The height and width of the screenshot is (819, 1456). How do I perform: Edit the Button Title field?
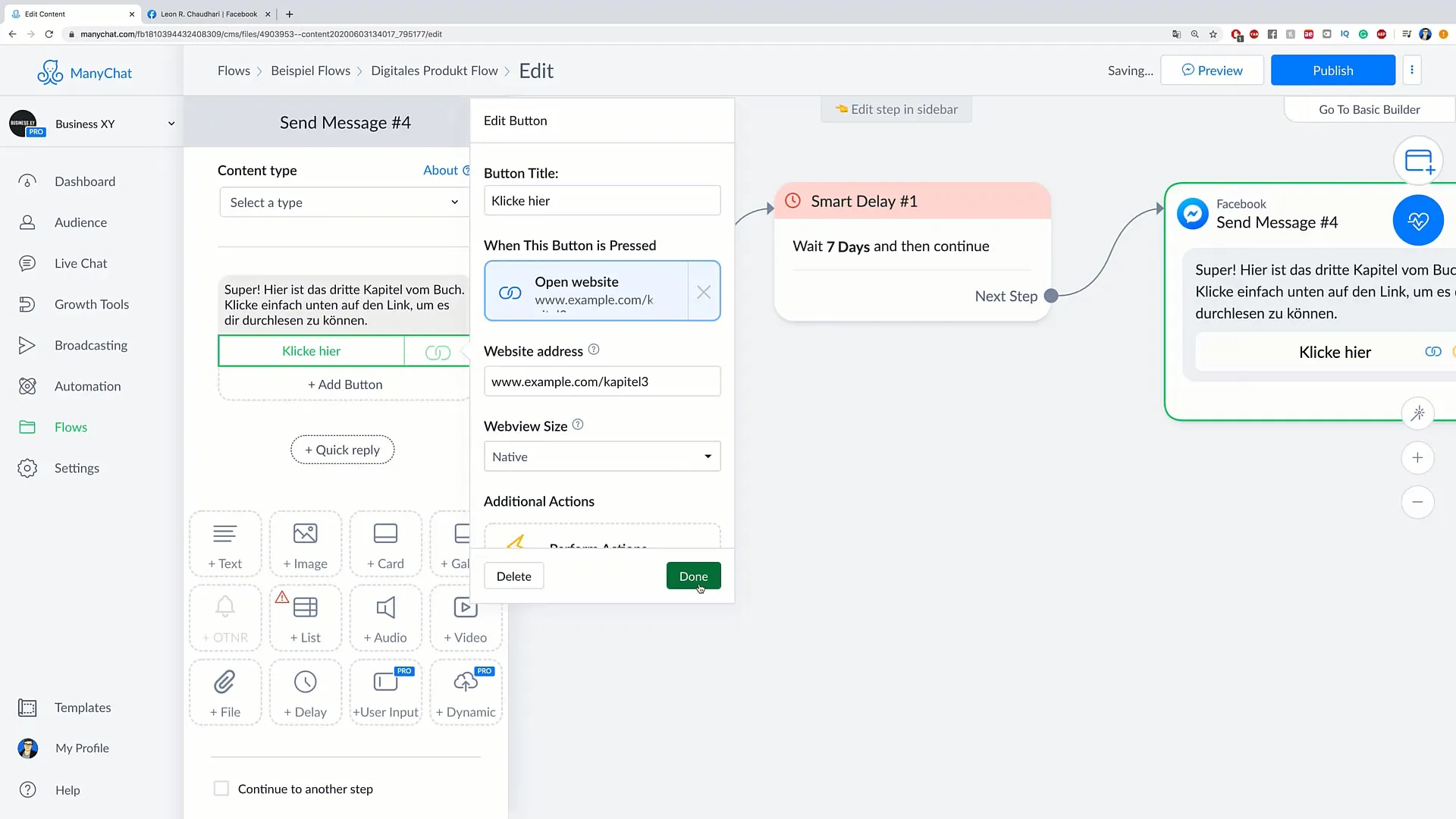(602, 201)
